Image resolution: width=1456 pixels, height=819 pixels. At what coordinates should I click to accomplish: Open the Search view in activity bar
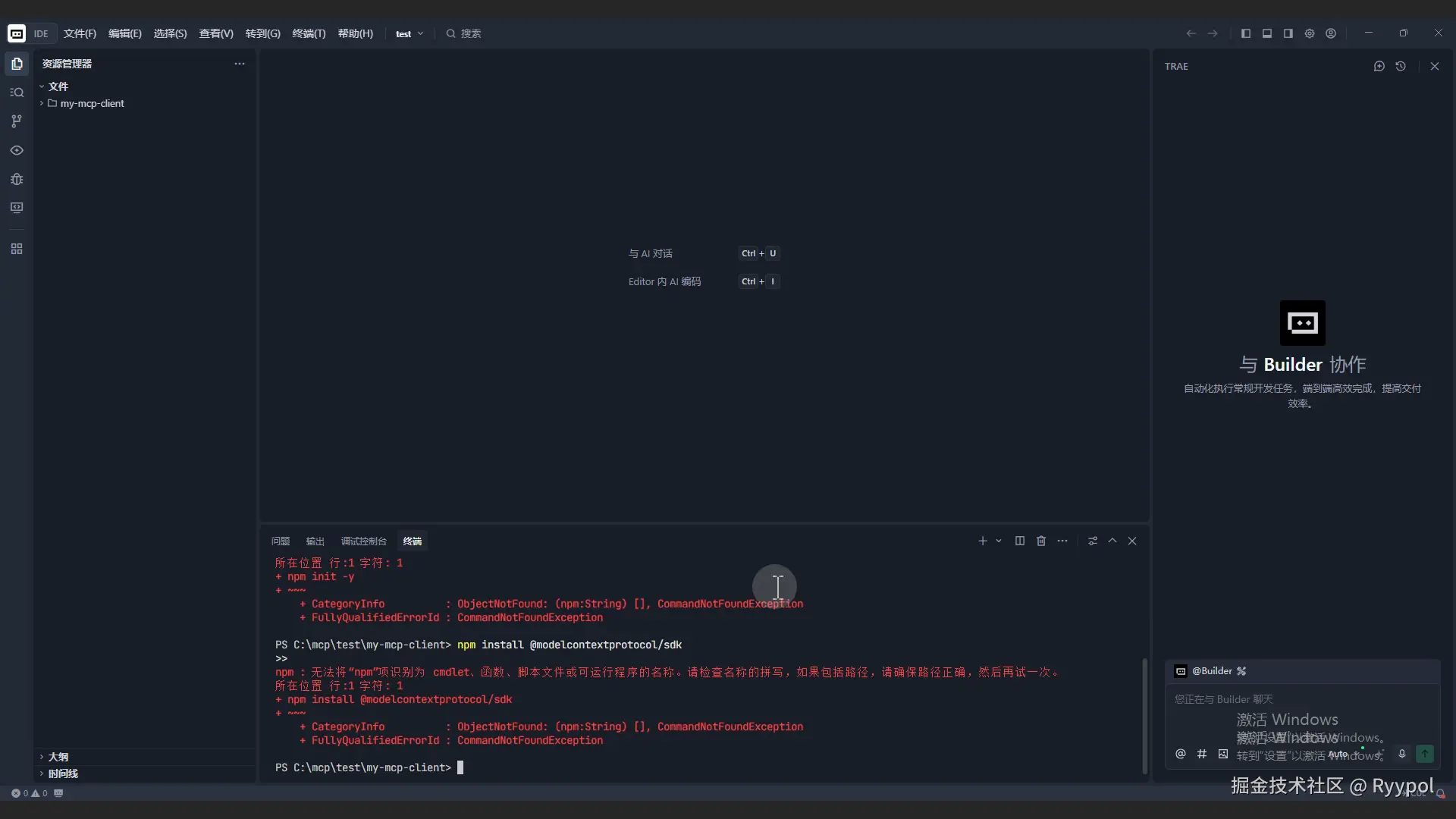pos(17,93)
